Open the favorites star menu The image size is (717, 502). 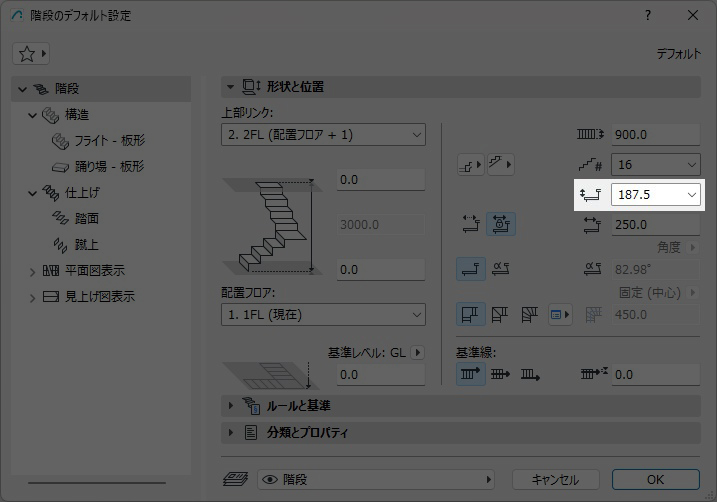[31, 52]
